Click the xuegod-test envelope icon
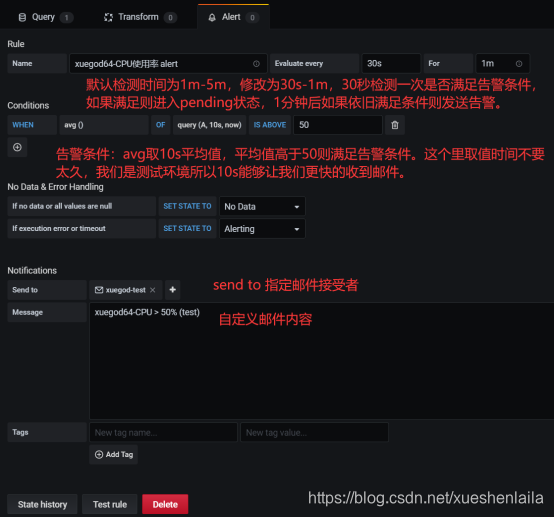This screenshot has width=554, height=517. point(99,290)
